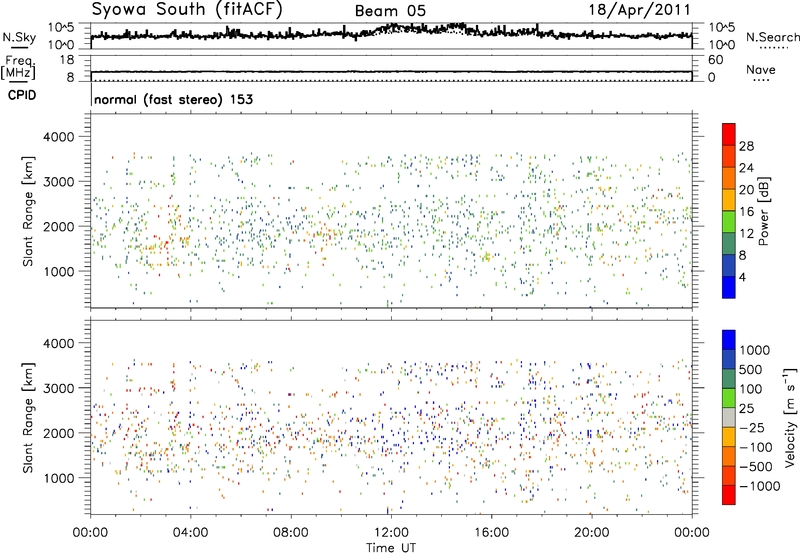Click the red swatch of the Power color bar

point(729,134)
